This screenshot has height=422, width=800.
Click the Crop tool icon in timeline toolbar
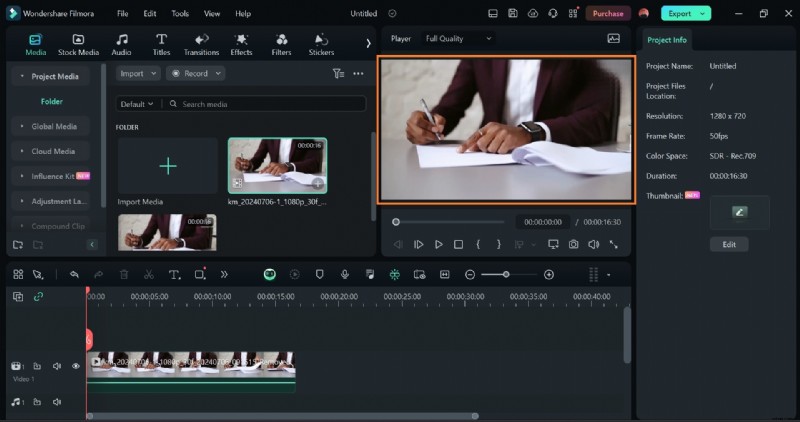point(200,275)
